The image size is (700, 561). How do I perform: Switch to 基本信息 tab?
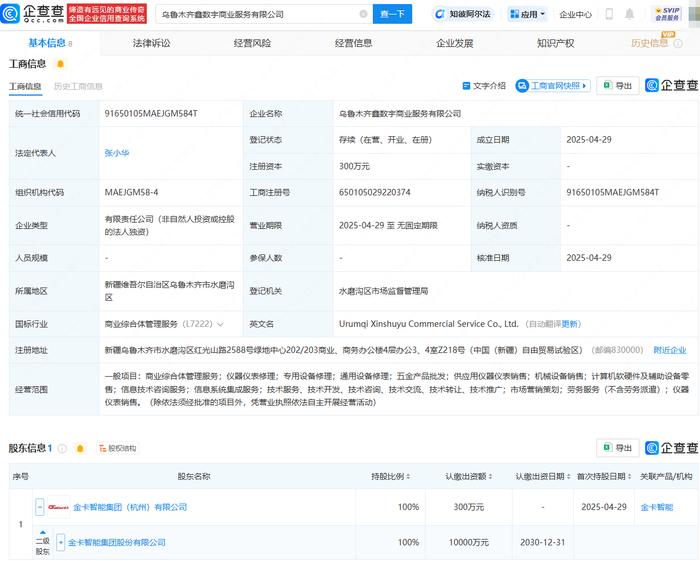(50, 43)
